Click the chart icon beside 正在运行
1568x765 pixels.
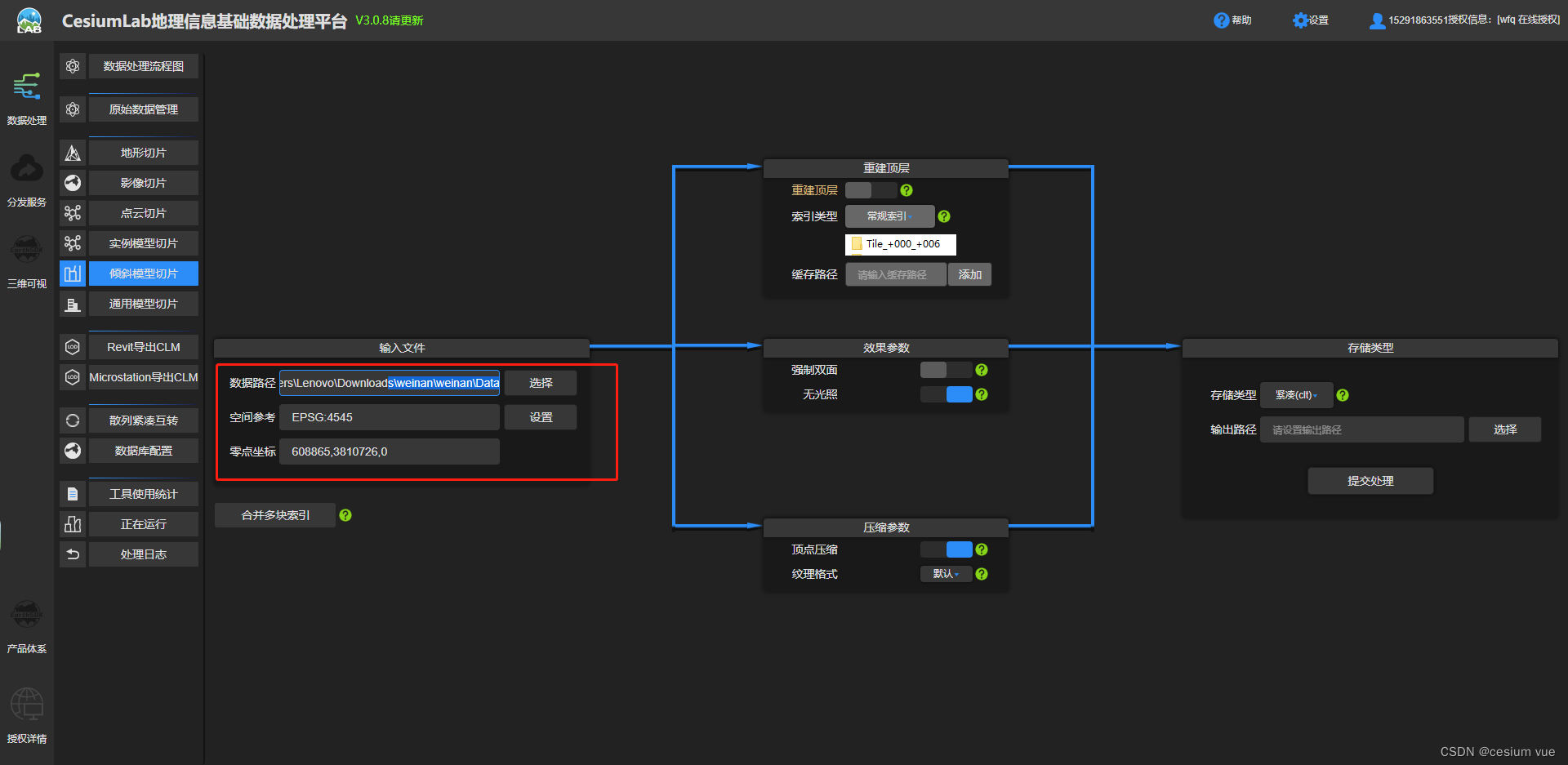tap(73, 524)
